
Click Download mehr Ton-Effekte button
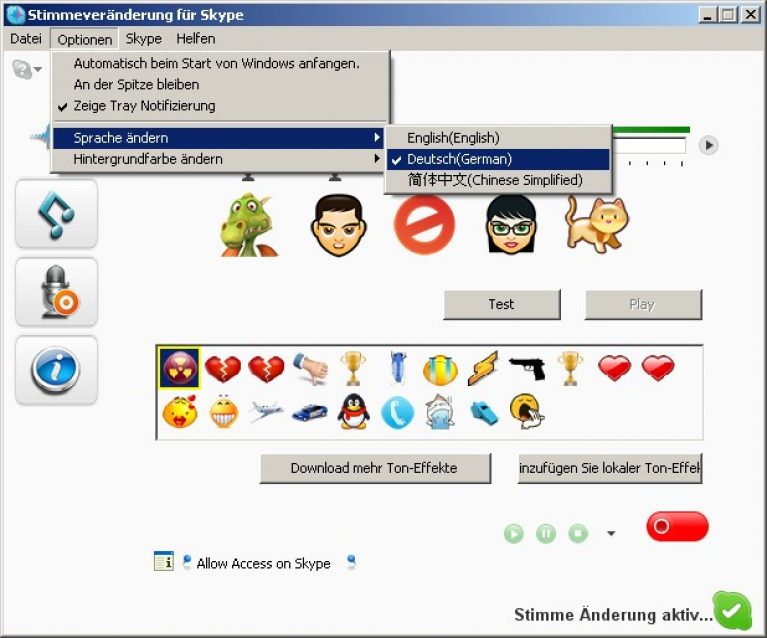375,468
